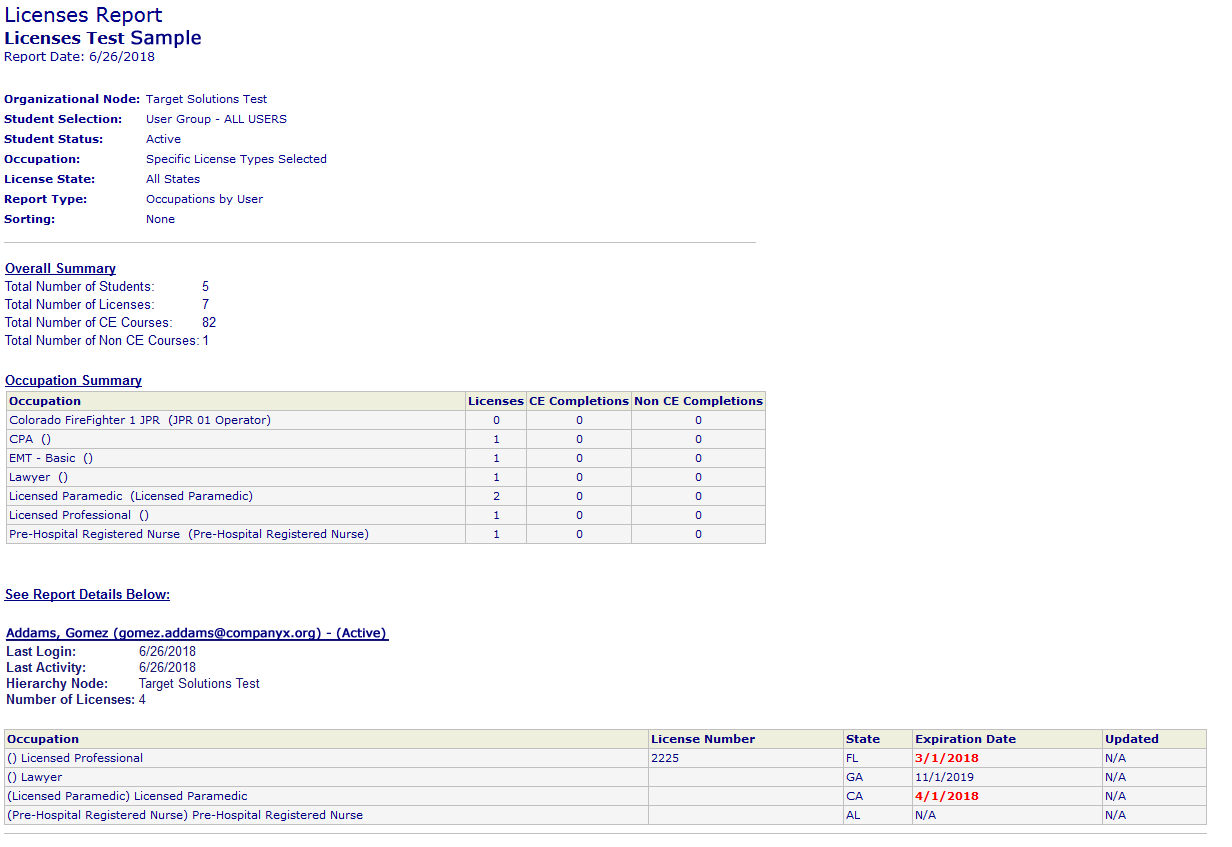This screenshot has width=1232, height=847.
Task: Select the Licenses Report title
Action: tap(83, 15)
